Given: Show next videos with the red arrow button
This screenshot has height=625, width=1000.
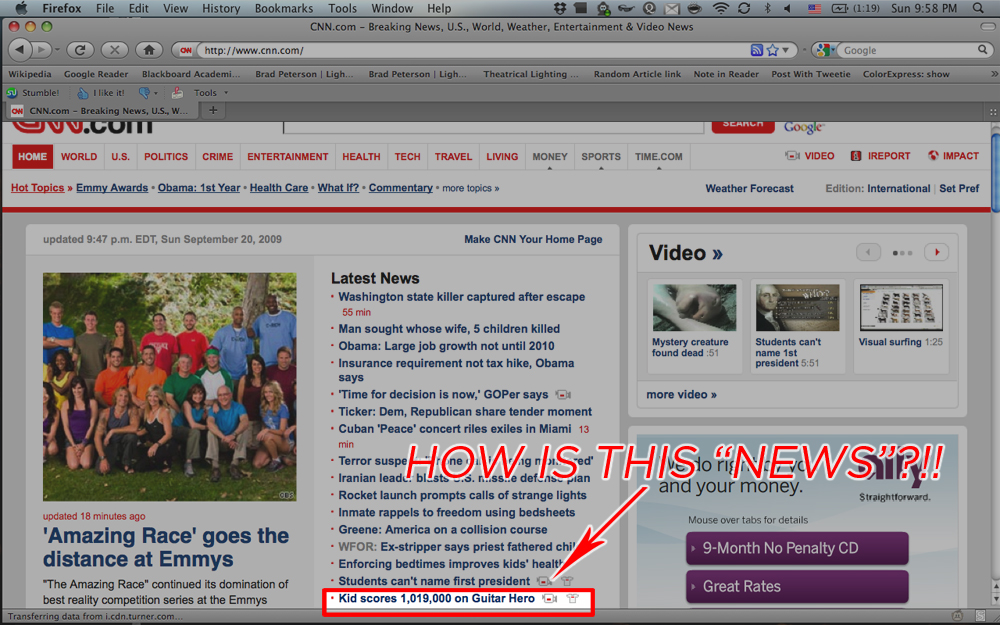Looking at the screenshot, I should pos(936,252).
